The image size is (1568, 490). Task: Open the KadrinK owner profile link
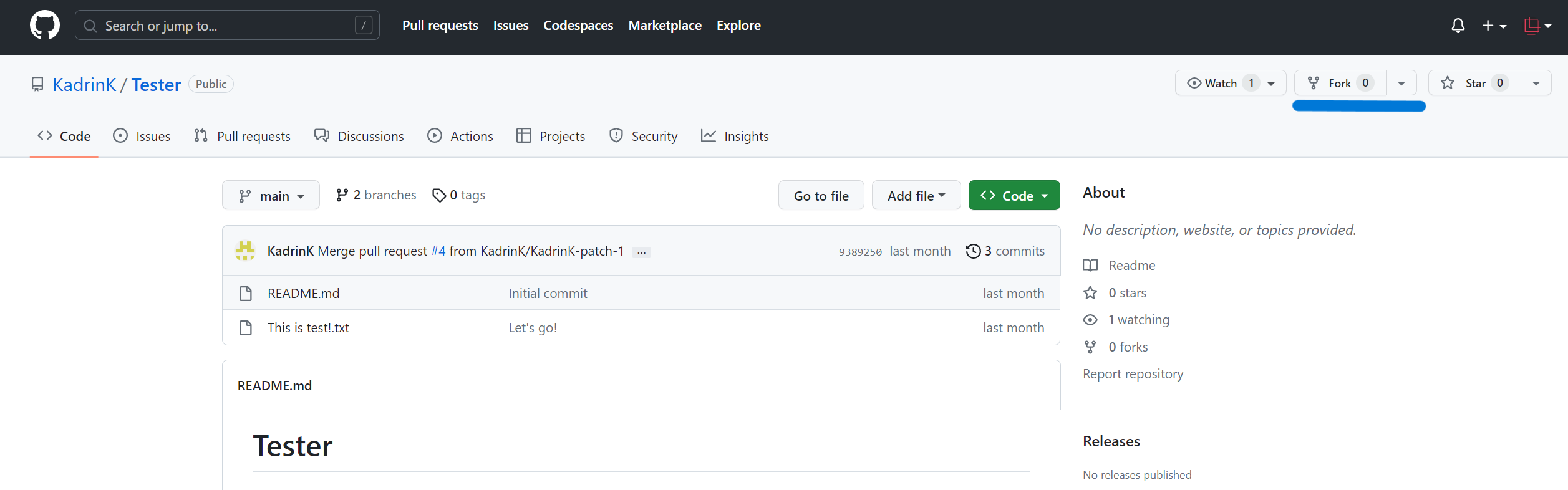[x=84, y=84]
